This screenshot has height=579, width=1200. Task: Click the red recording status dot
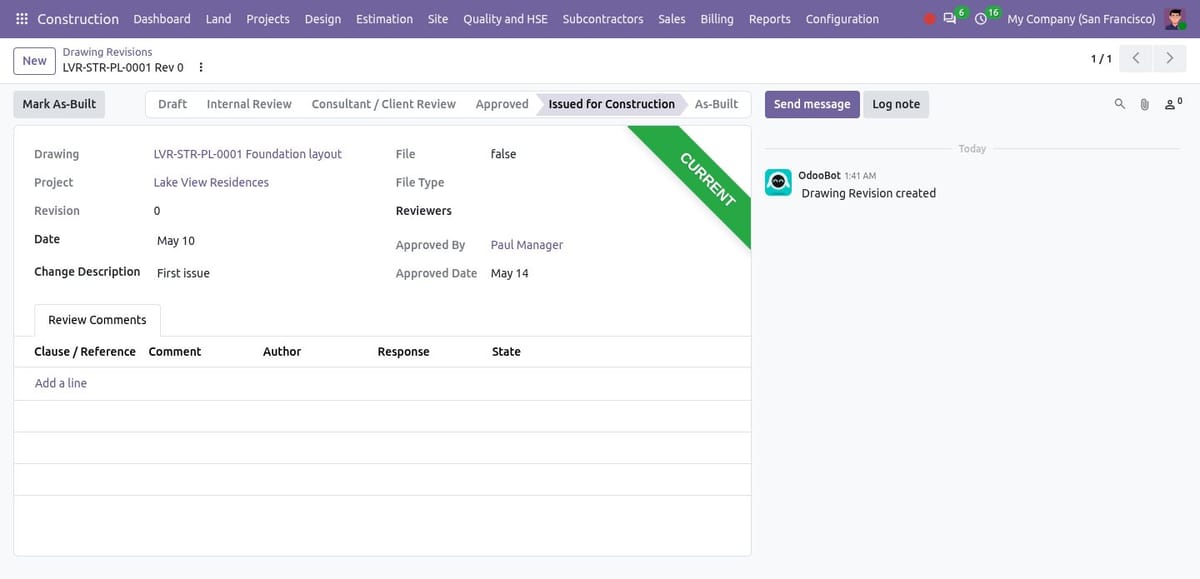[x=930, y=19]
